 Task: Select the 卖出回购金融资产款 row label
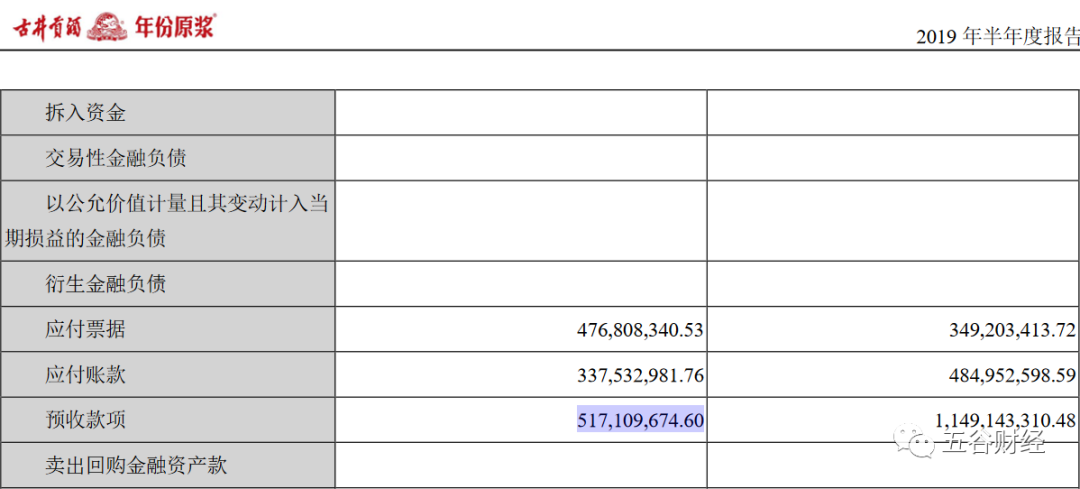(x=136, y=466)
